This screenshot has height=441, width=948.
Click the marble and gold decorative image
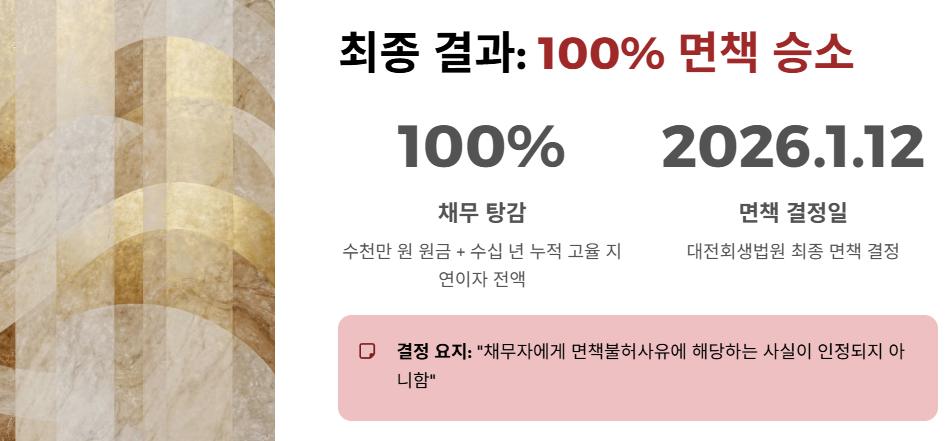(137, 220)
